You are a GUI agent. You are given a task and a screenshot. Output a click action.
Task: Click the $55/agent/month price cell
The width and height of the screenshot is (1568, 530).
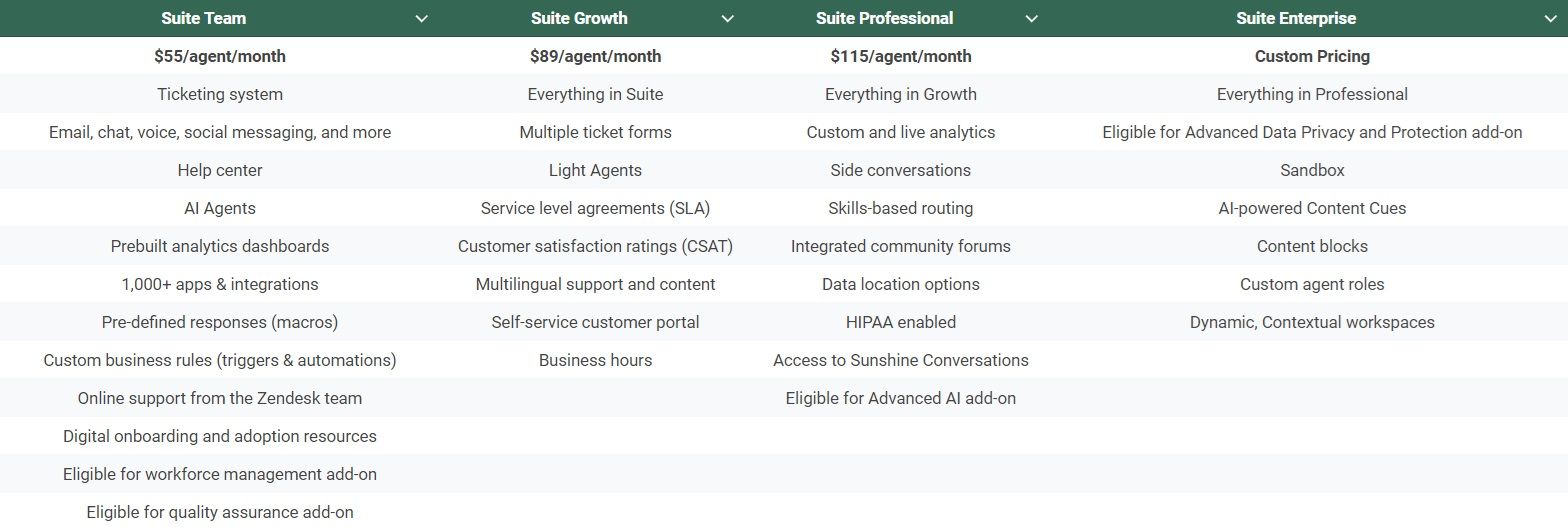[220, 56]
